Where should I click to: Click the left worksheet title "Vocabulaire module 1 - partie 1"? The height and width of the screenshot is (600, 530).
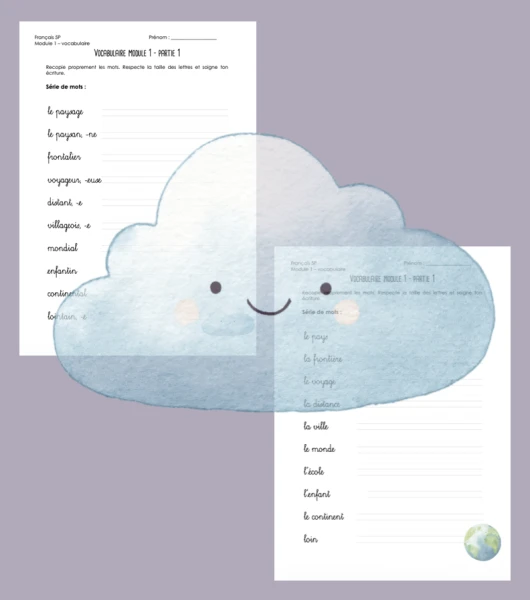pyautogui.click(x=137, y=53)
